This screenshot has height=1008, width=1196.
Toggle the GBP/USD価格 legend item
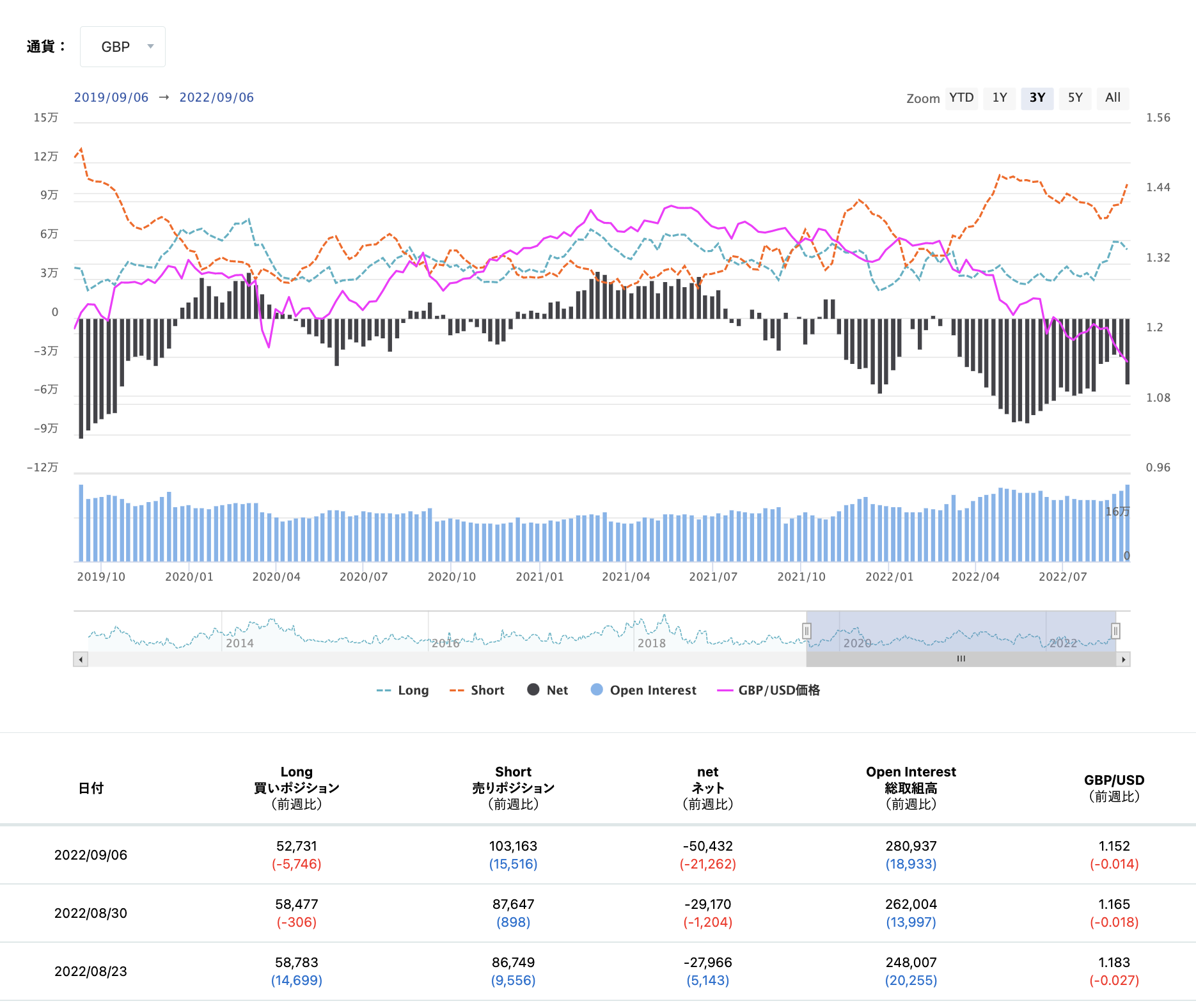coord(769,690)
